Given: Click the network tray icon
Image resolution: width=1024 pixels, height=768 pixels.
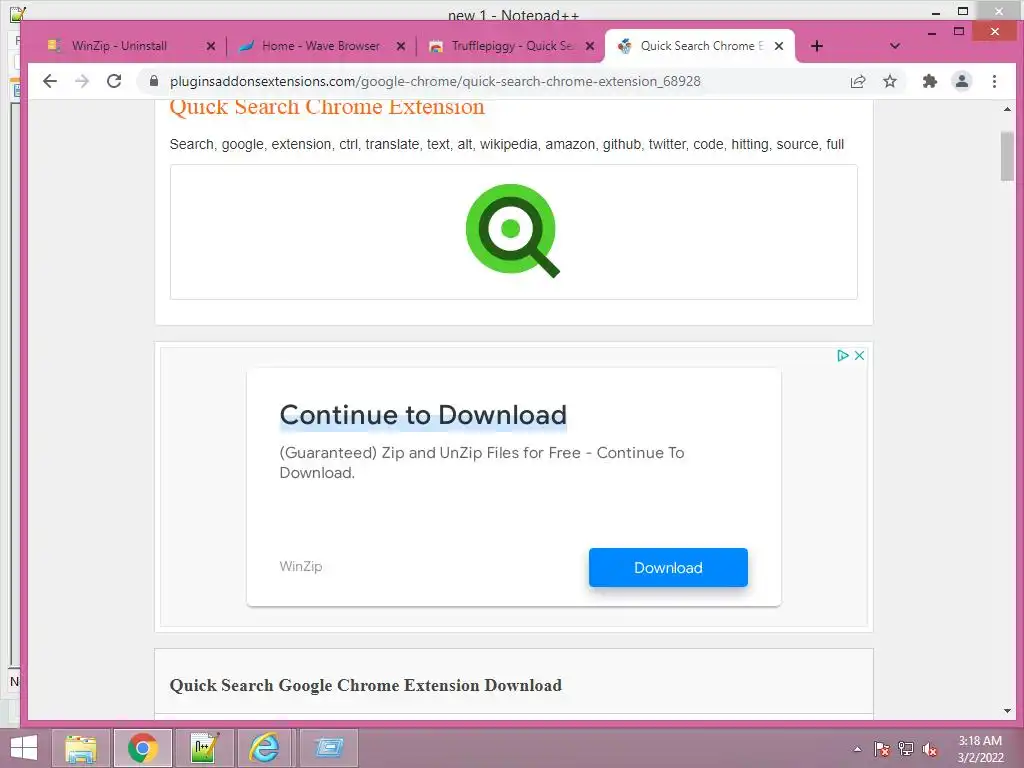Looking at the screenshot, I should click(906, 749).
